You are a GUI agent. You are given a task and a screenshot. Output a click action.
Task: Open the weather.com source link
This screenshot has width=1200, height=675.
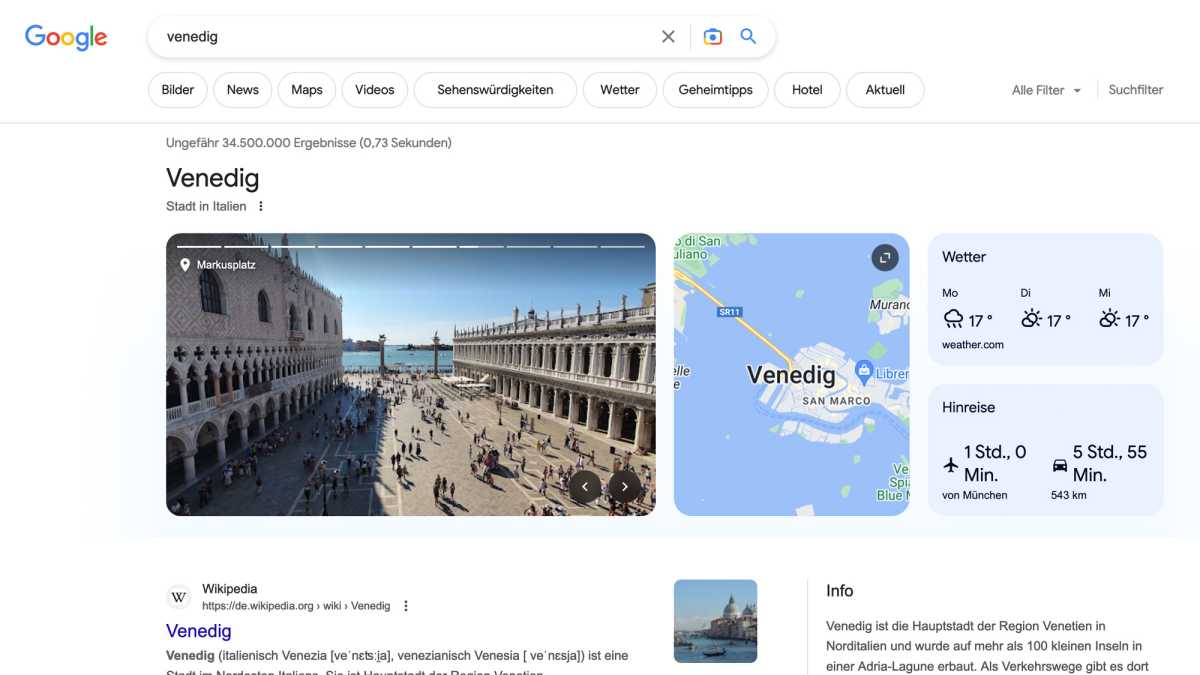pos(973,345)
